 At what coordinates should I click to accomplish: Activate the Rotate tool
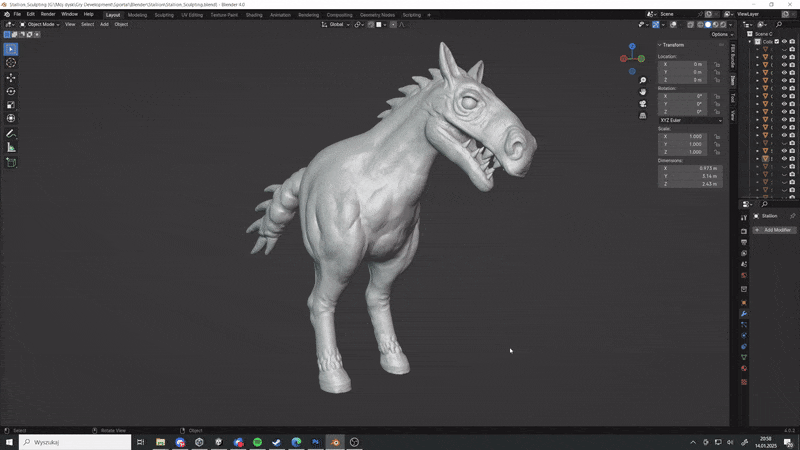pyautogui.click(x=11, y=91)
